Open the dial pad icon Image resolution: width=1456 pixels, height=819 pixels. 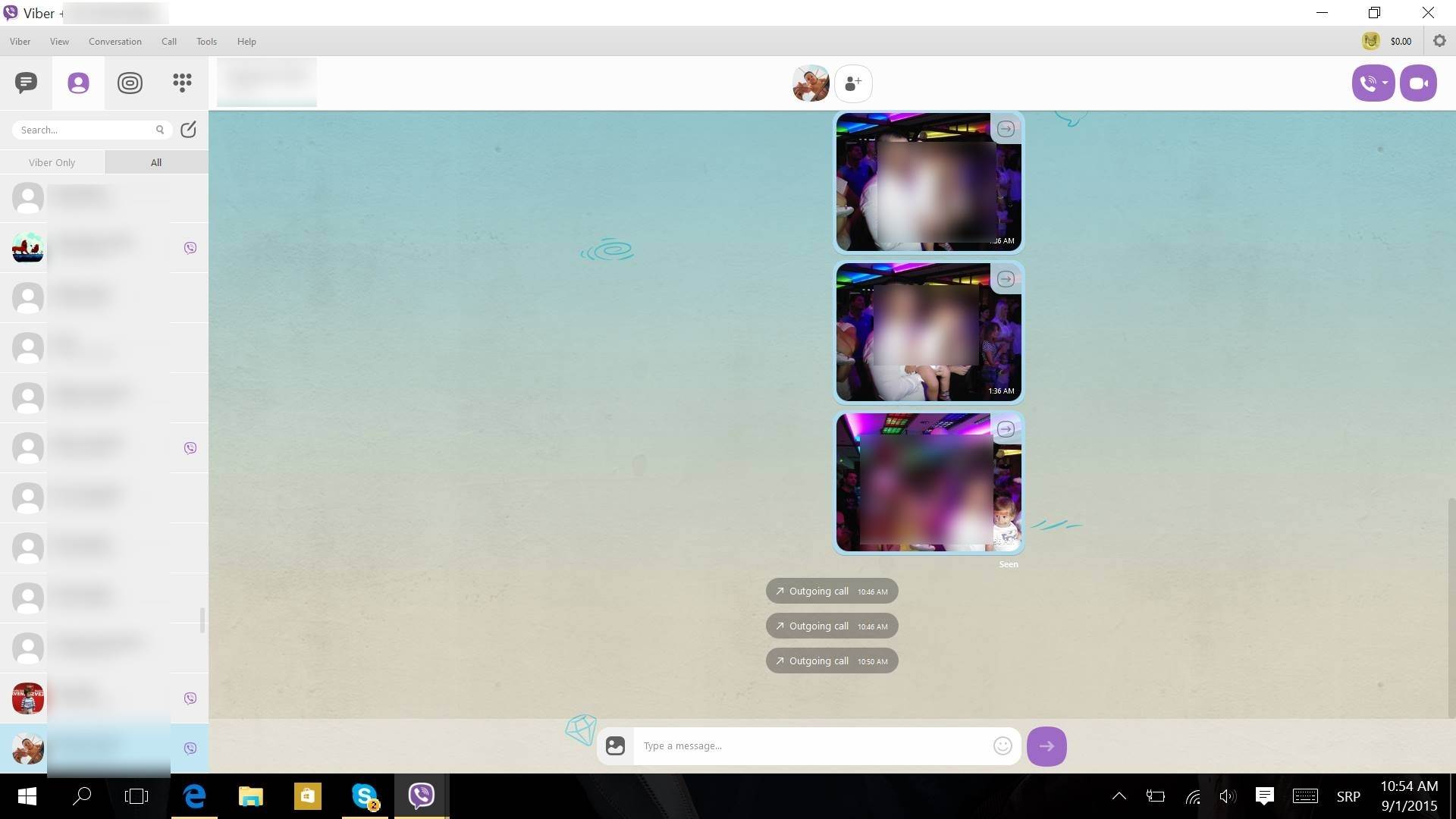coord(182,83)
